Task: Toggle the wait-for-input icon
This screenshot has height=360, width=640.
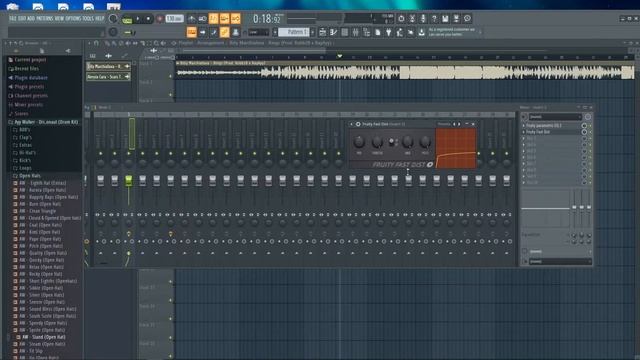Action: [202, 18]
